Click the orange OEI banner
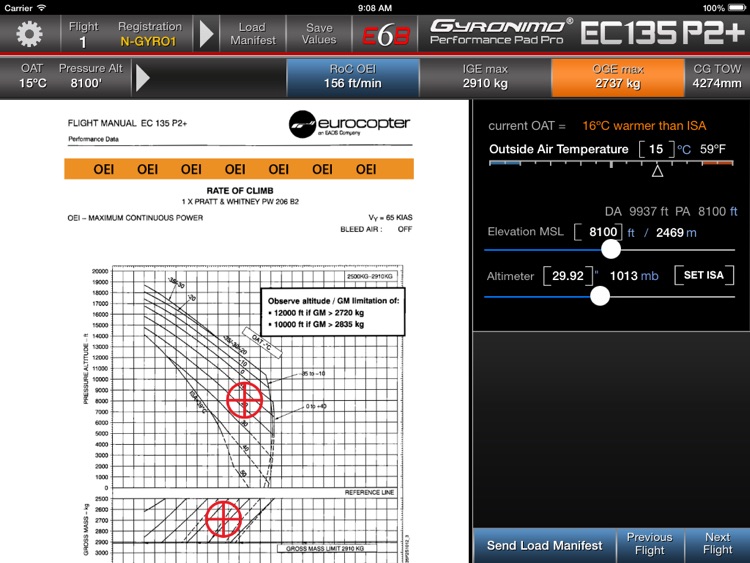Image resolution: width=750 pixels, height=563 pixels. pyautogui.click(x=239, y=169)
